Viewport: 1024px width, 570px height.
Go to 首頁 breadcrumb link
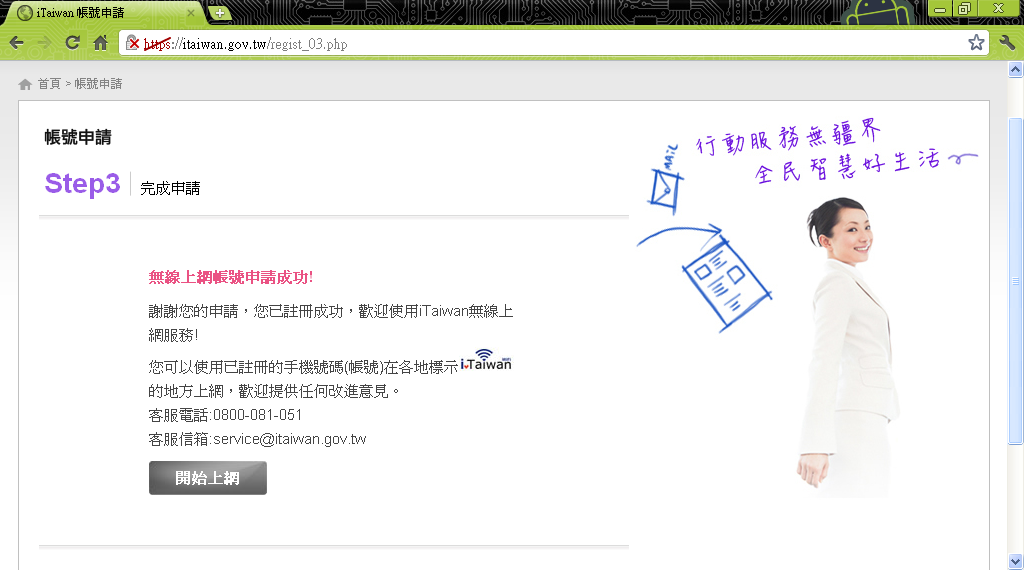tap(49, 84)
